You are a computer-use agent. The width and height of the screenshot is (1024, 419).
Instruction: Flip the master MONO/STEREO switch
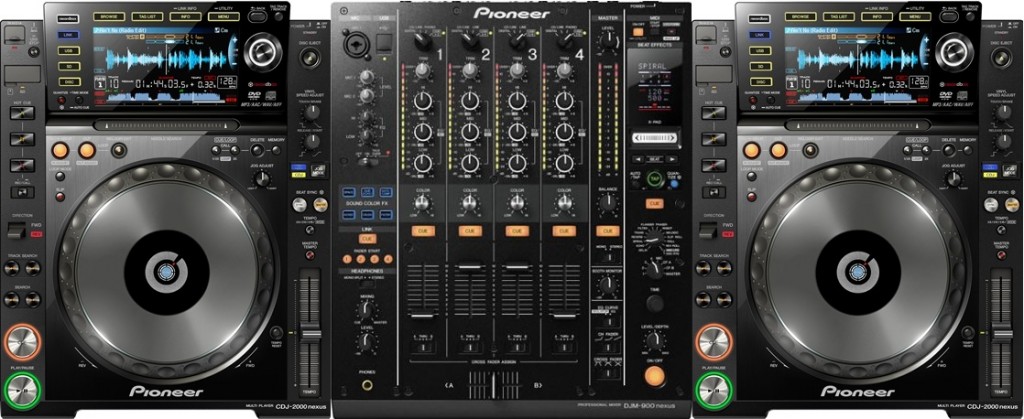(x=608, y=256)
